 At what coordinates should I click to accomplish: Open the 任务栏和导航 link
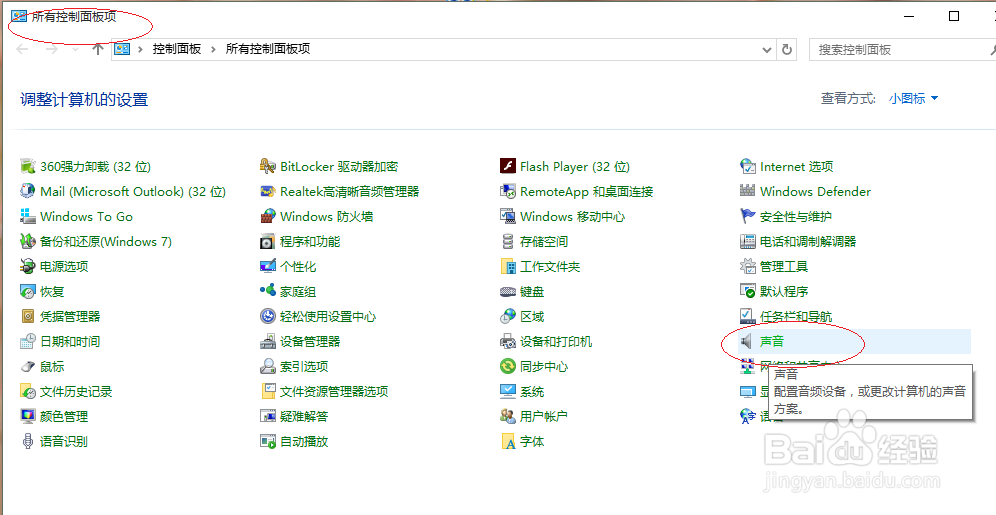(796, 316)
